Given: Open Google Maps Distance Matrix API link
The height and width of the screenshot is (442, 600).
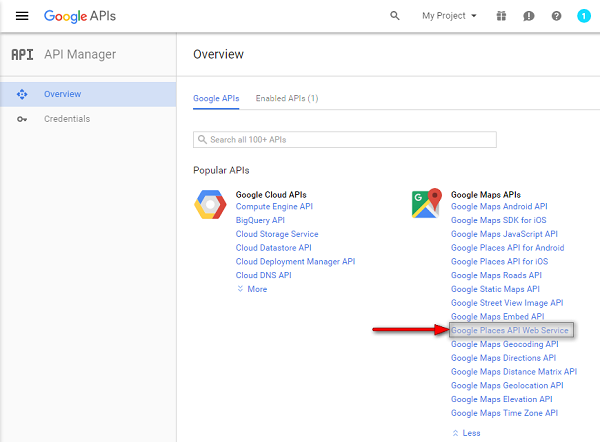Looking at the screenshot, I should tap(514, 372).
